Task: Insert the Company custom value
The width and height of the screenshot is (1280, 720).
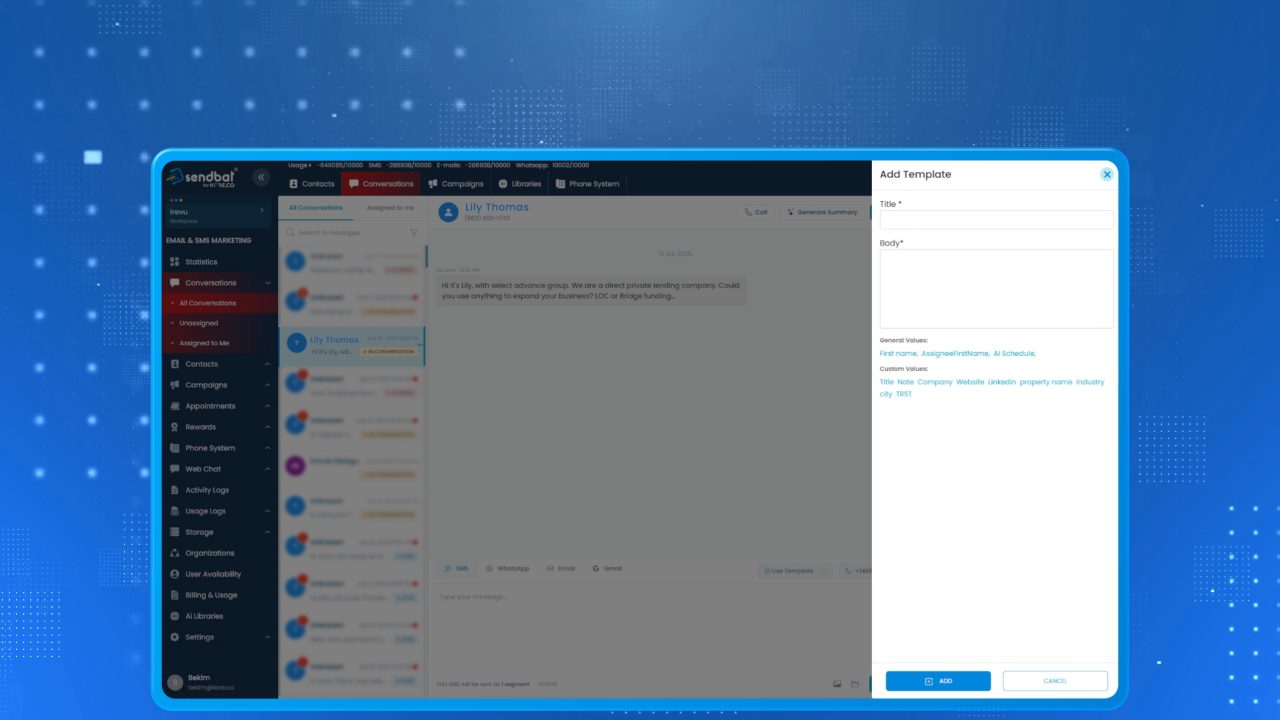Action: coord(935,382)
